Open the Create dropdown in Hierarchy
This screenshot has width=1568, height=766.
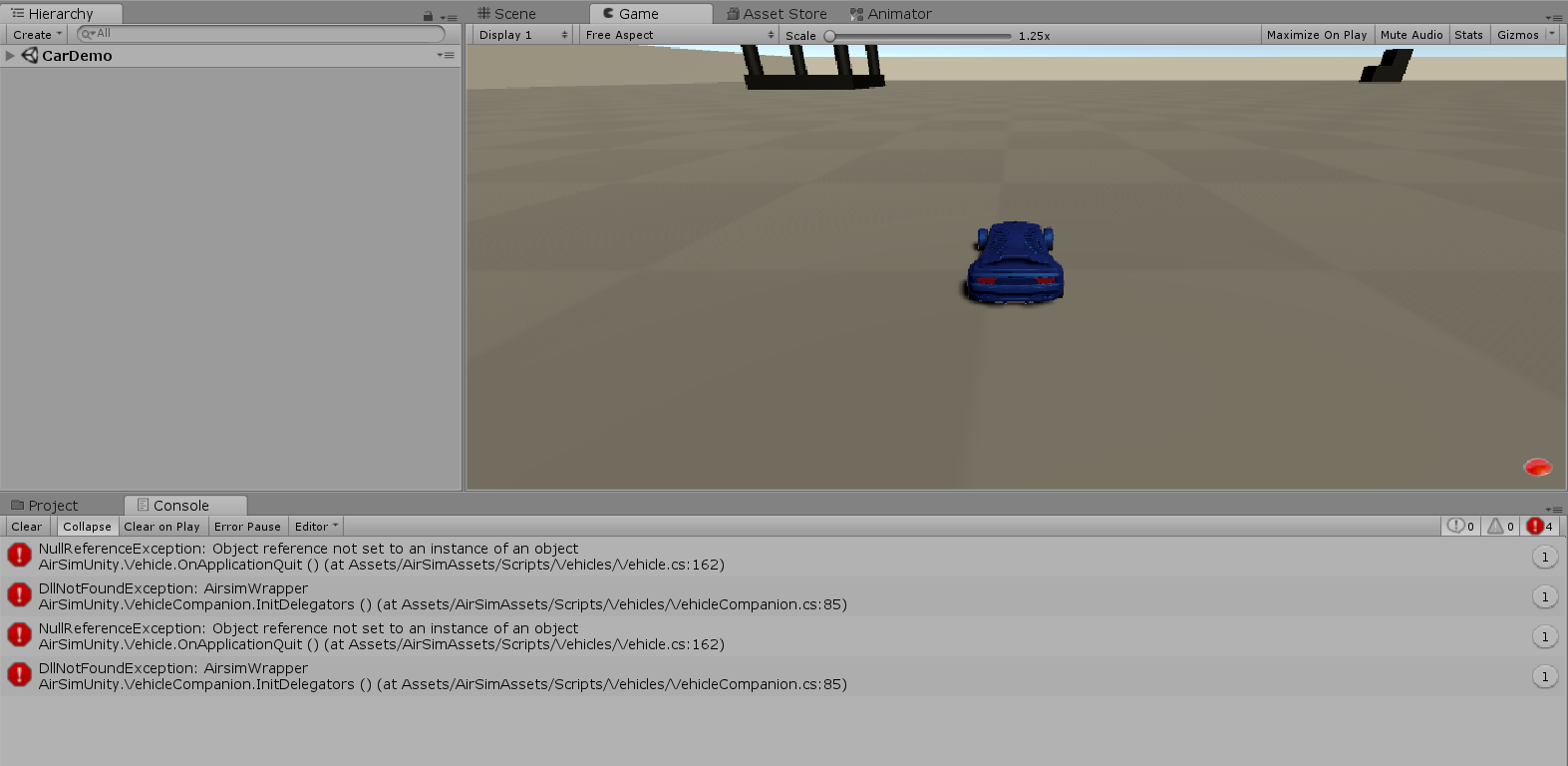click(38, 35)
